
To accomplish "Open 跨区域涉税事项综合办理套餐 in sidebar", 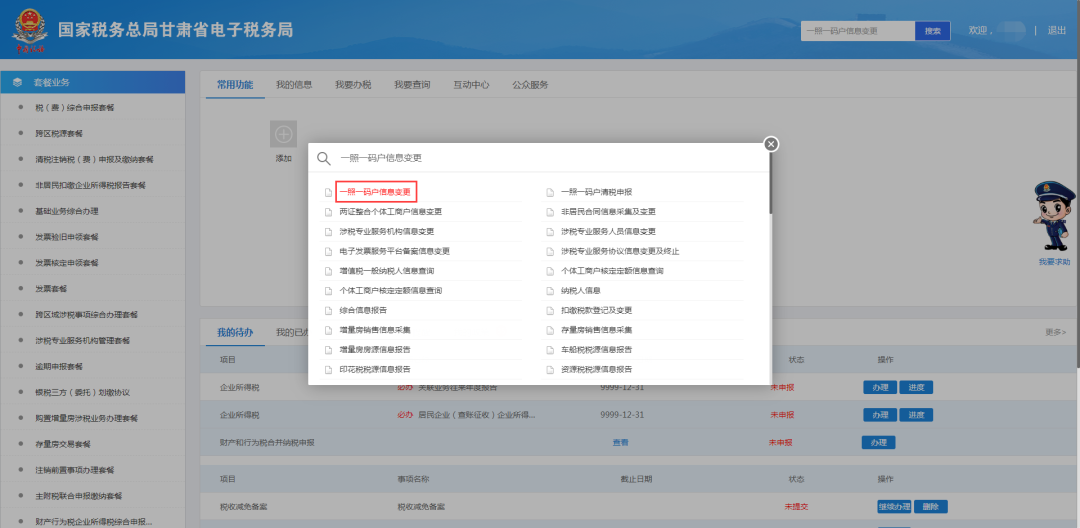I will 86,315.
